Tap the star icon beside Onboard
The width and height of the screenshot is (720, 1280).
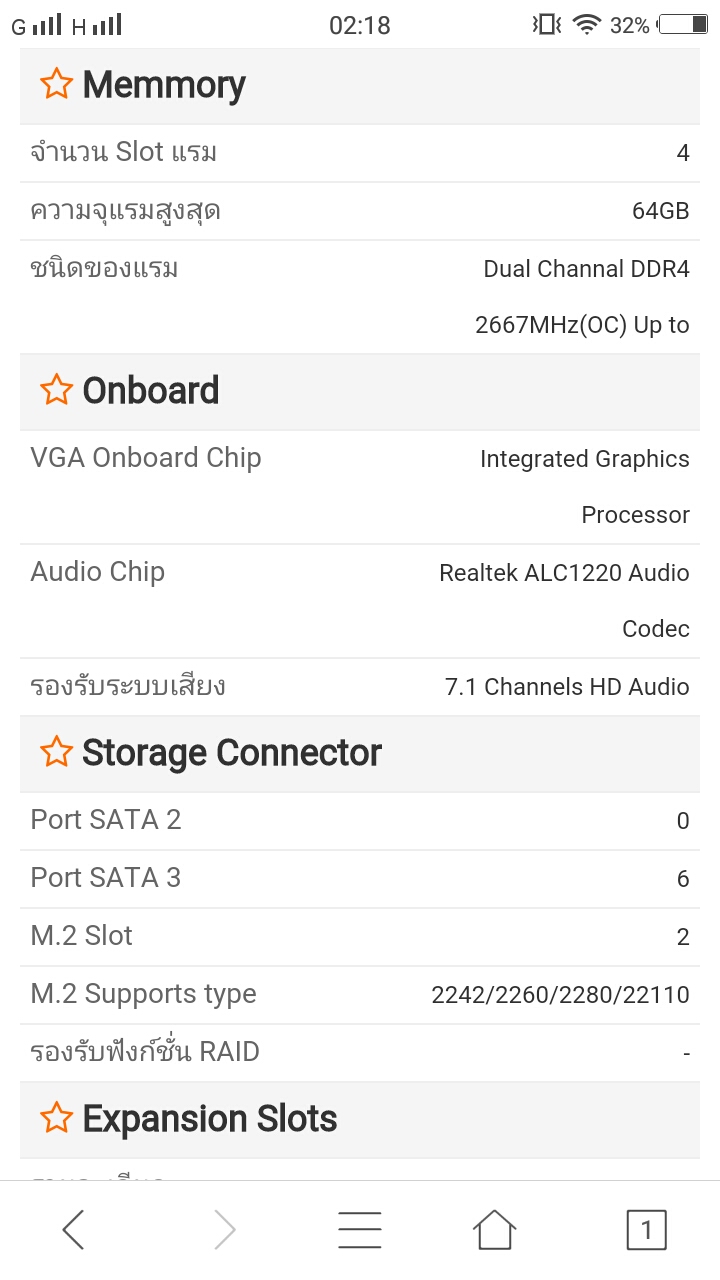[57, 390]
